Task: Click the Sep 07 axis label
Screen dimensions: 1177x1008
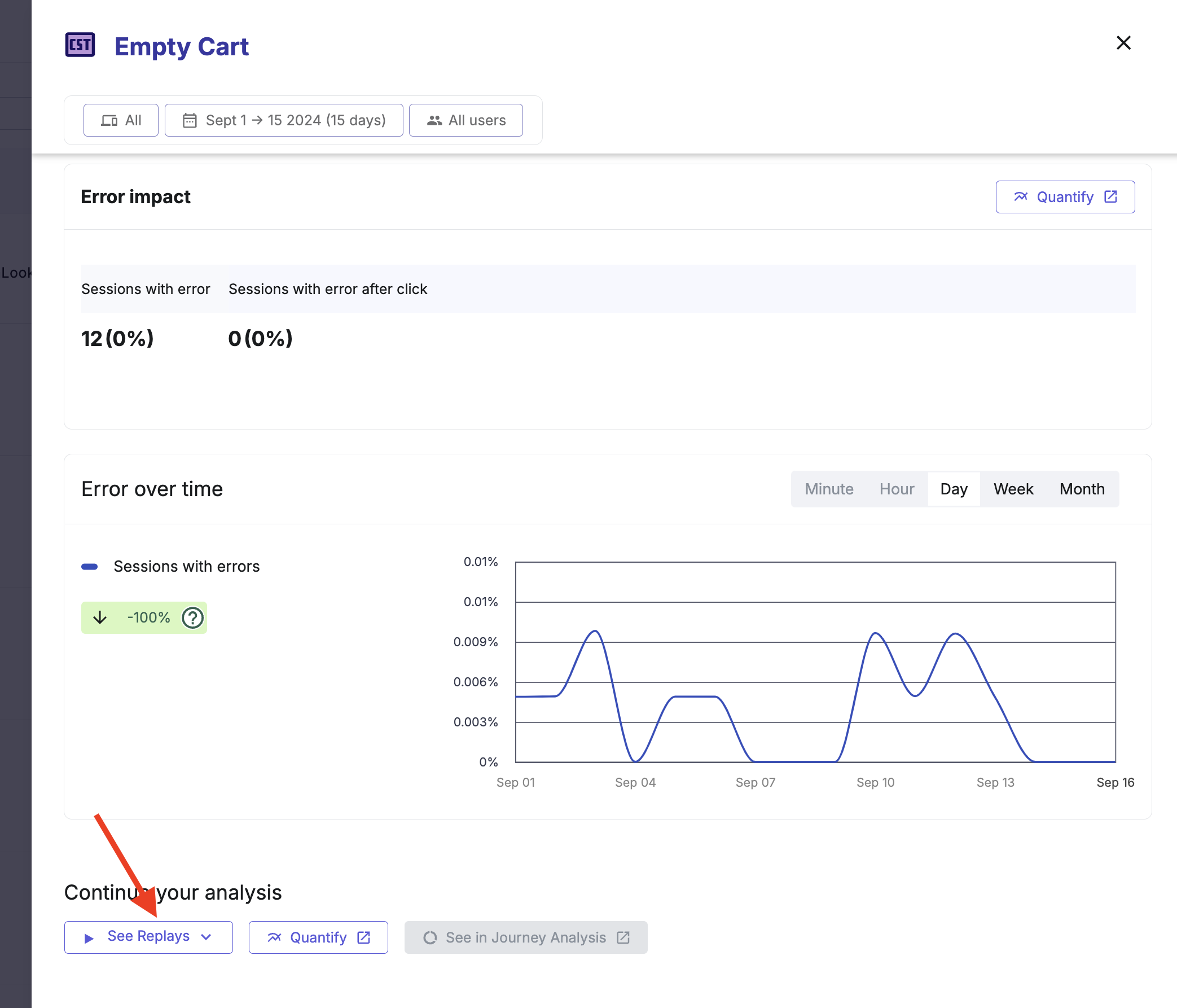Action: click(x=755, y=782)
